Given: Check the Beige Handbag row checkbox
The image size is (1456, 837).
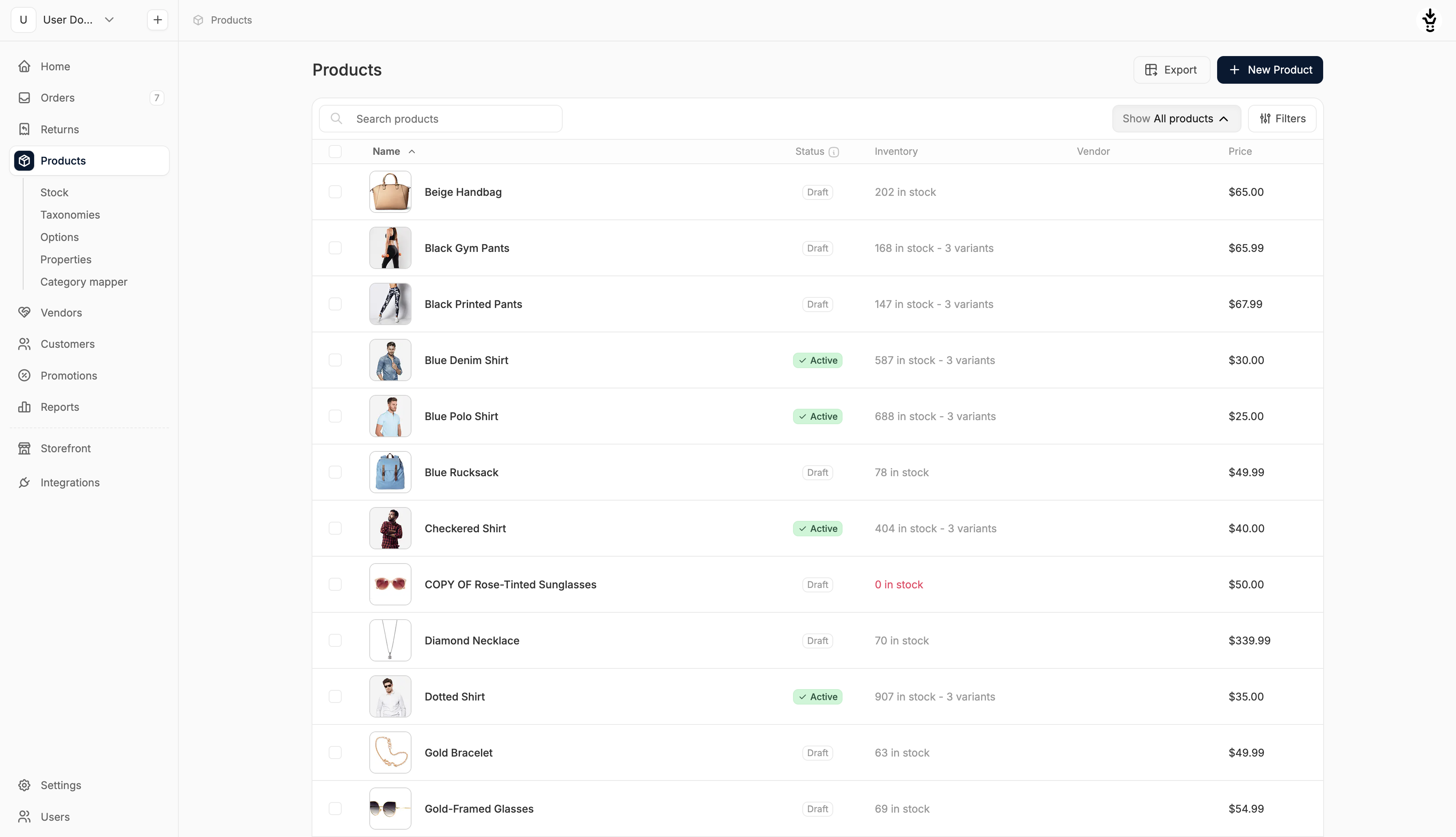Looking at the screenshot, I should click(x=335, y=192).
